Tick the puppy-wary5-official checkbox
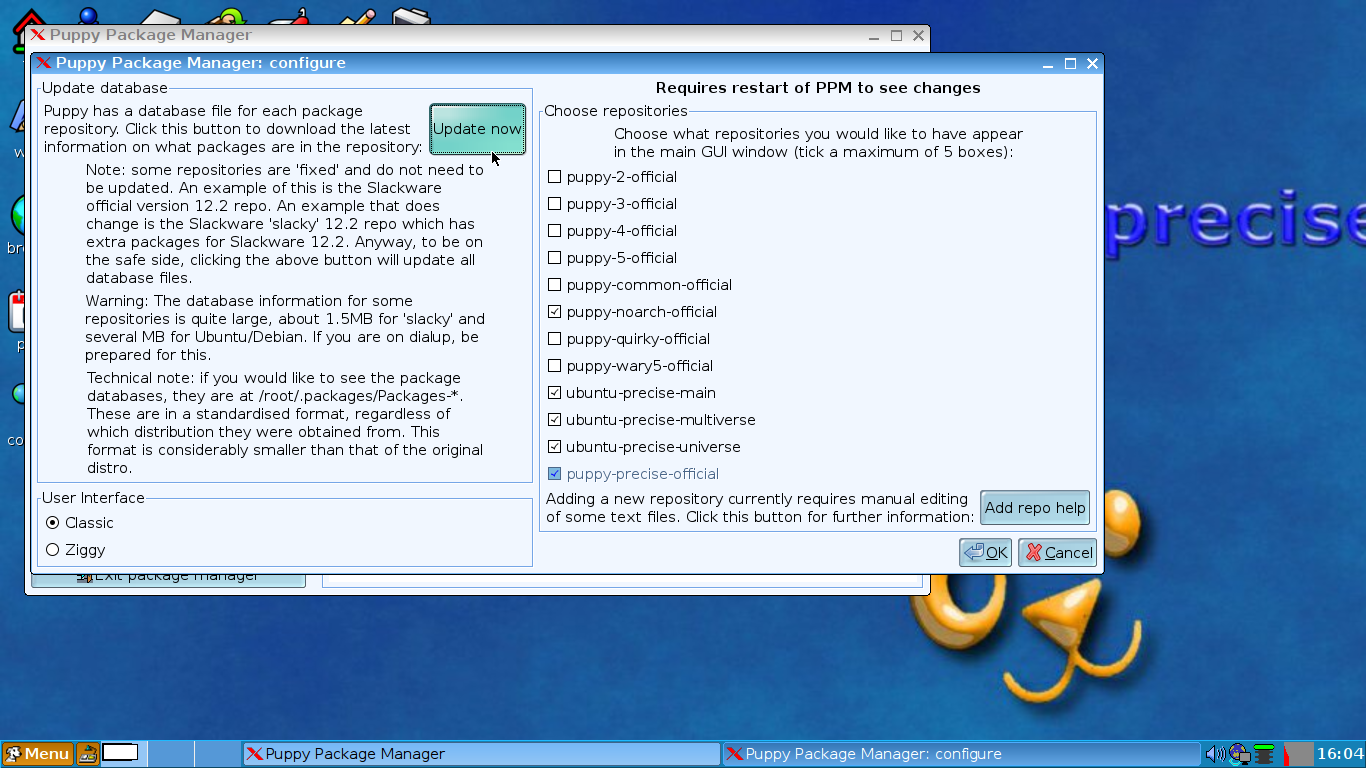The image size is (1366, 768). 555,366
